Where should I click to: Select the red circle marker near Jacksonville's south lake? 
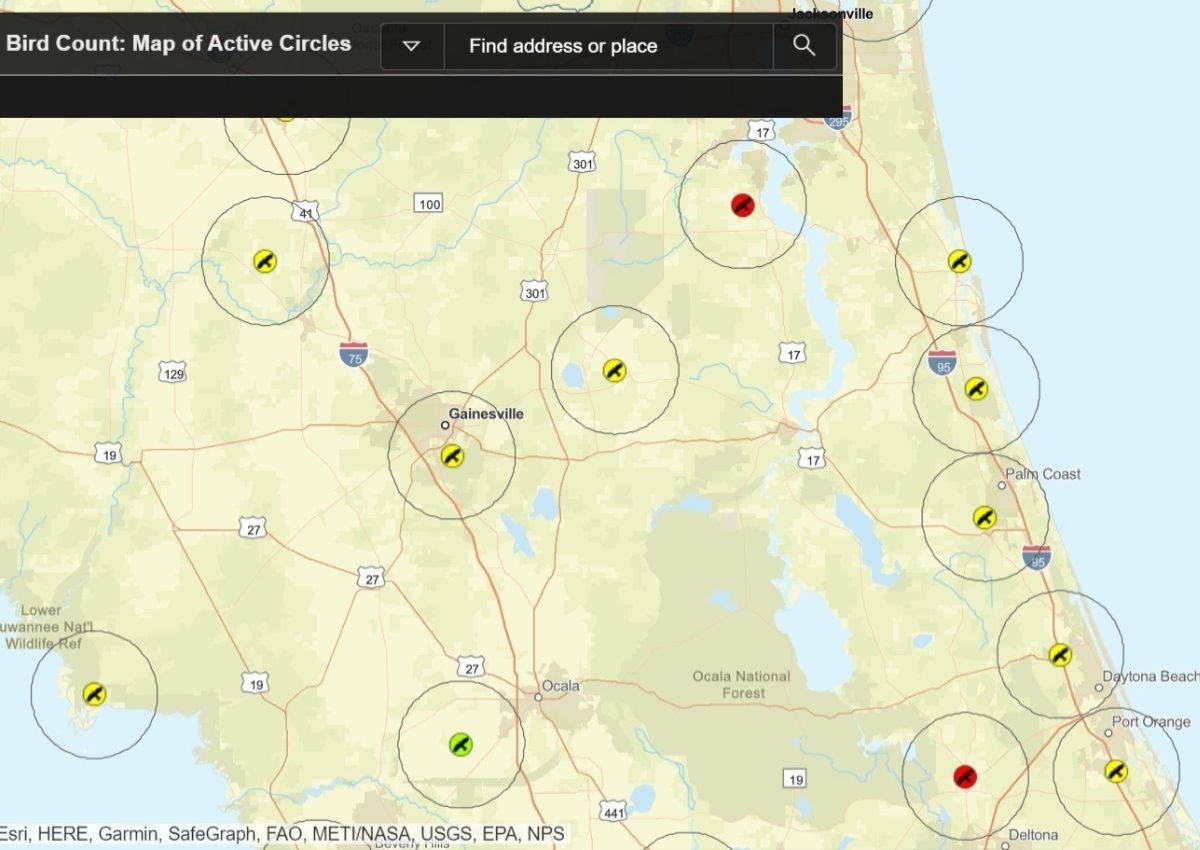741,202
